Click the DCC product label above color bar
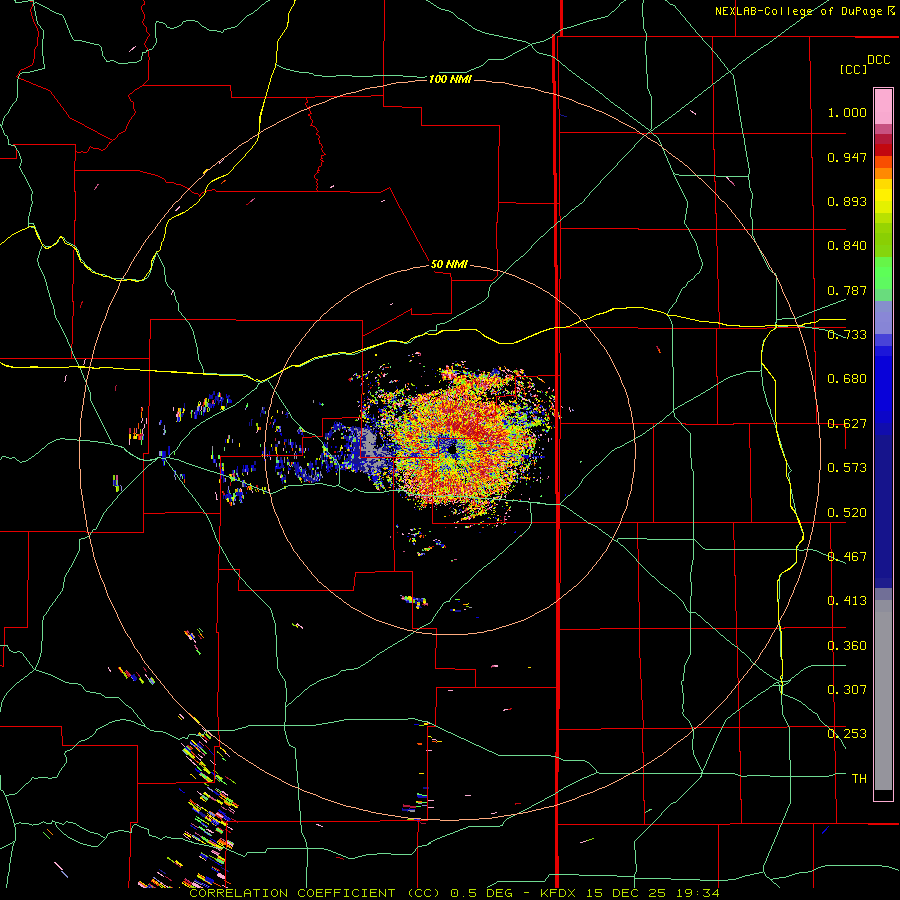 pyautogui.click(x=878, y=60)
